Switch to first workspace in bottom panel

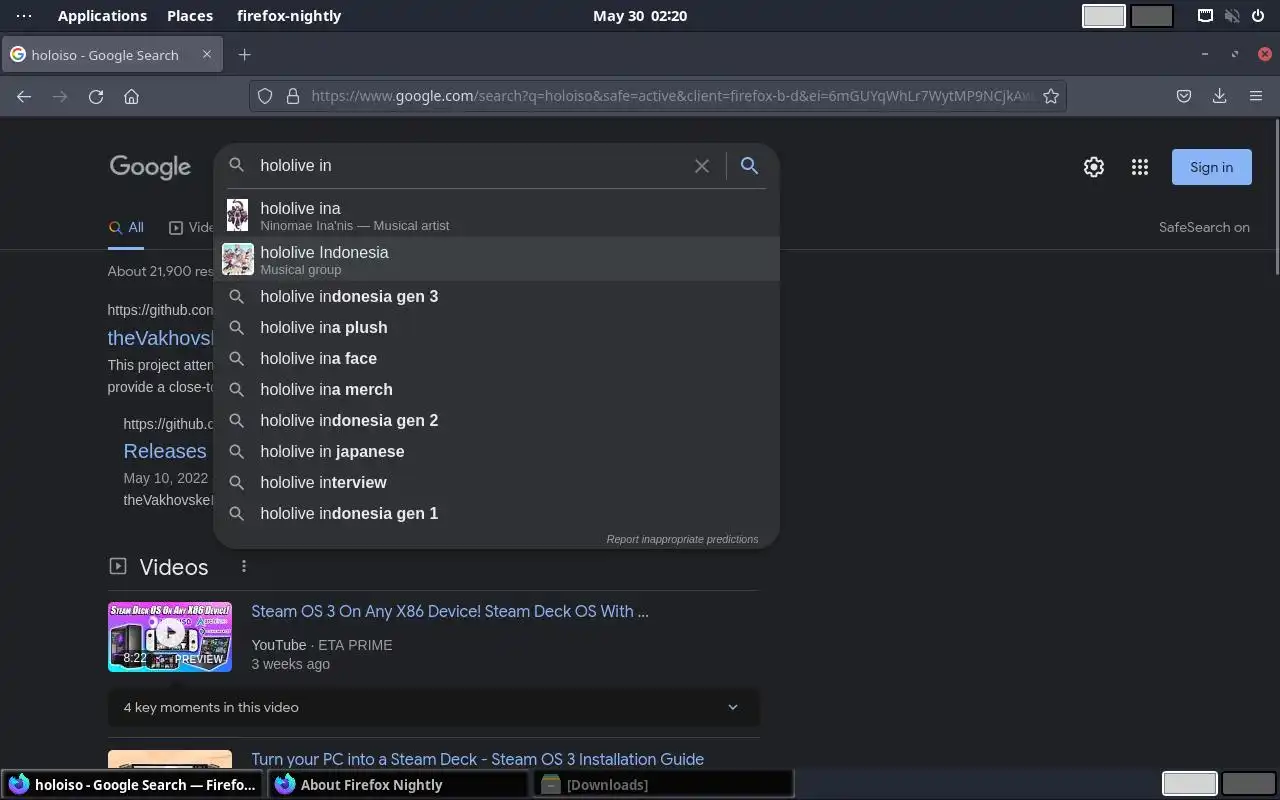point(1189,784)
